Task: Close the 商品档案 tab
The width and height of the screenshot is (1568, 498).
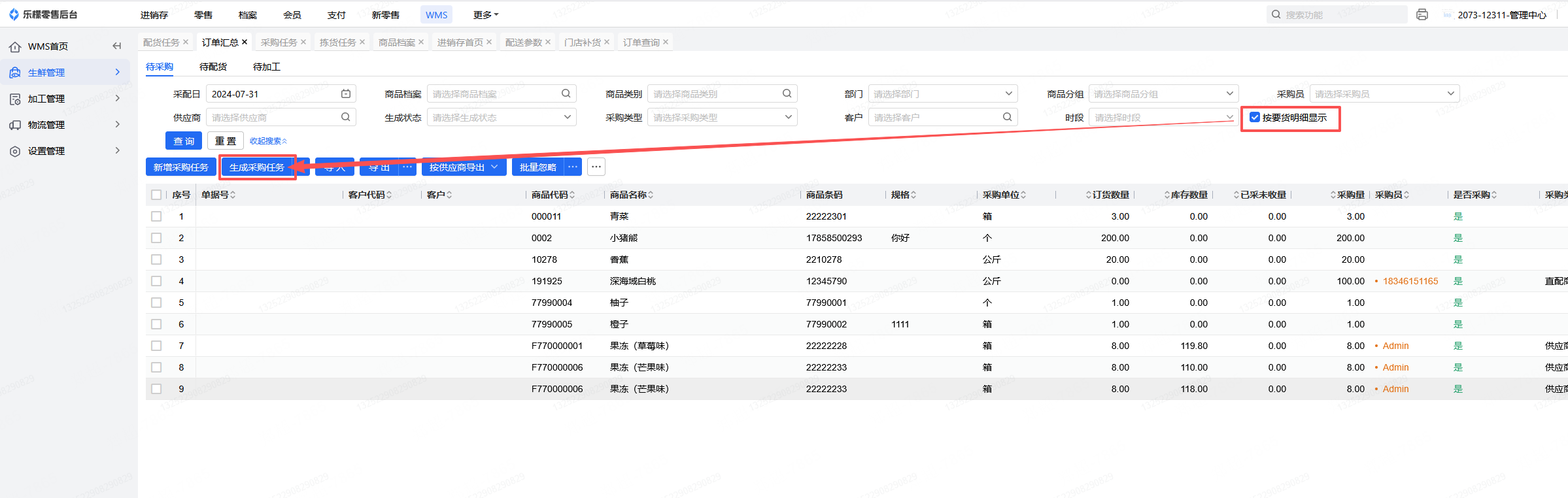Action: pos(421,42)
